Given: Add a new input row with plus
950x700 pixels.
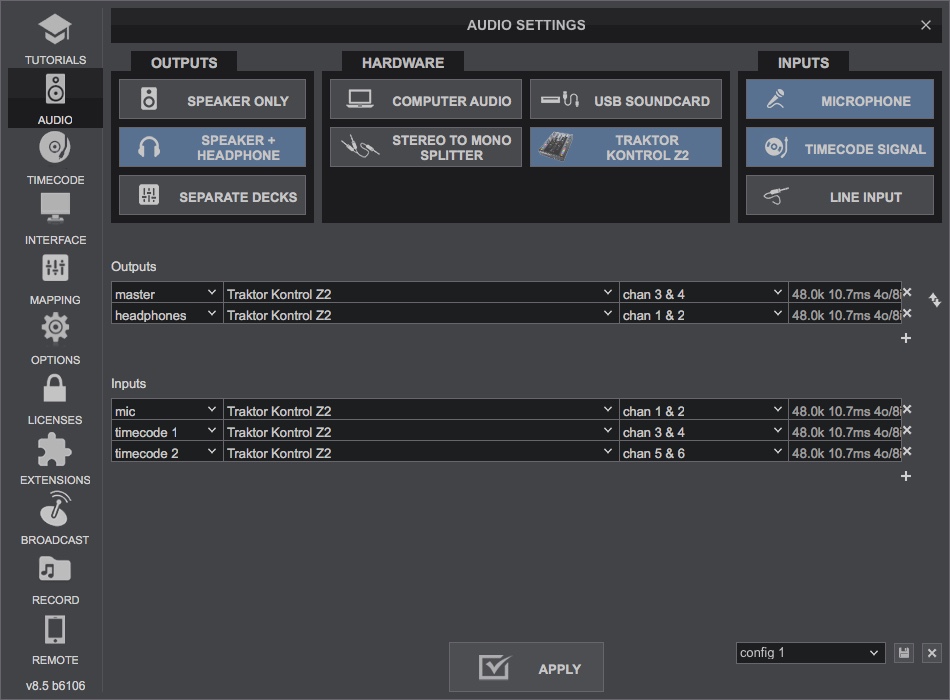Looking at the screenshot, I should 905,476.
